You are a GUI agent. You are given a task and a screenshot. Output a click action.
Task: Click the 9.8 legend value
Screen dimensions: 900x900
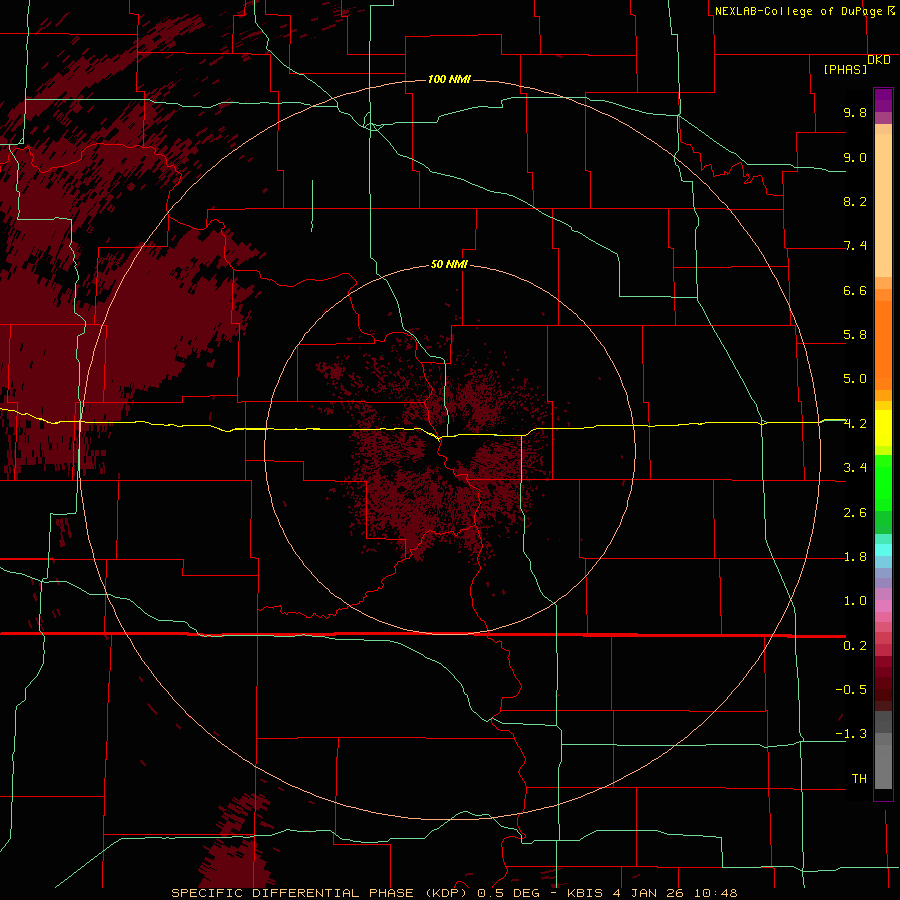tap(855, 112)
